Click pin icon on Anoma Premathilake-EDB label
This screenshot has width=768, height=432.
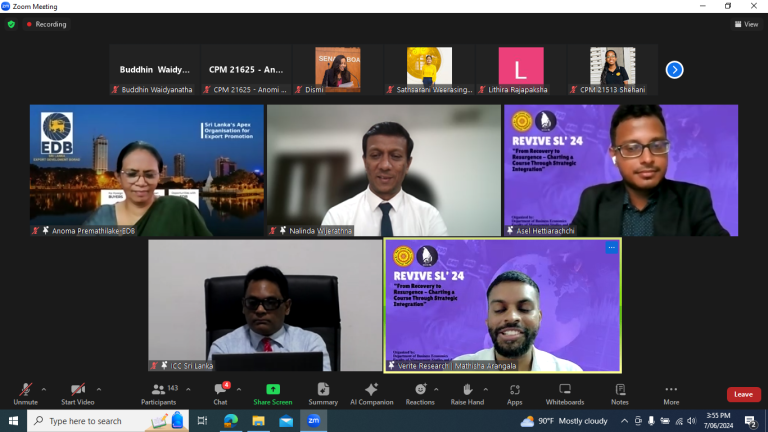pyautogui.click(x=46, y=230)
